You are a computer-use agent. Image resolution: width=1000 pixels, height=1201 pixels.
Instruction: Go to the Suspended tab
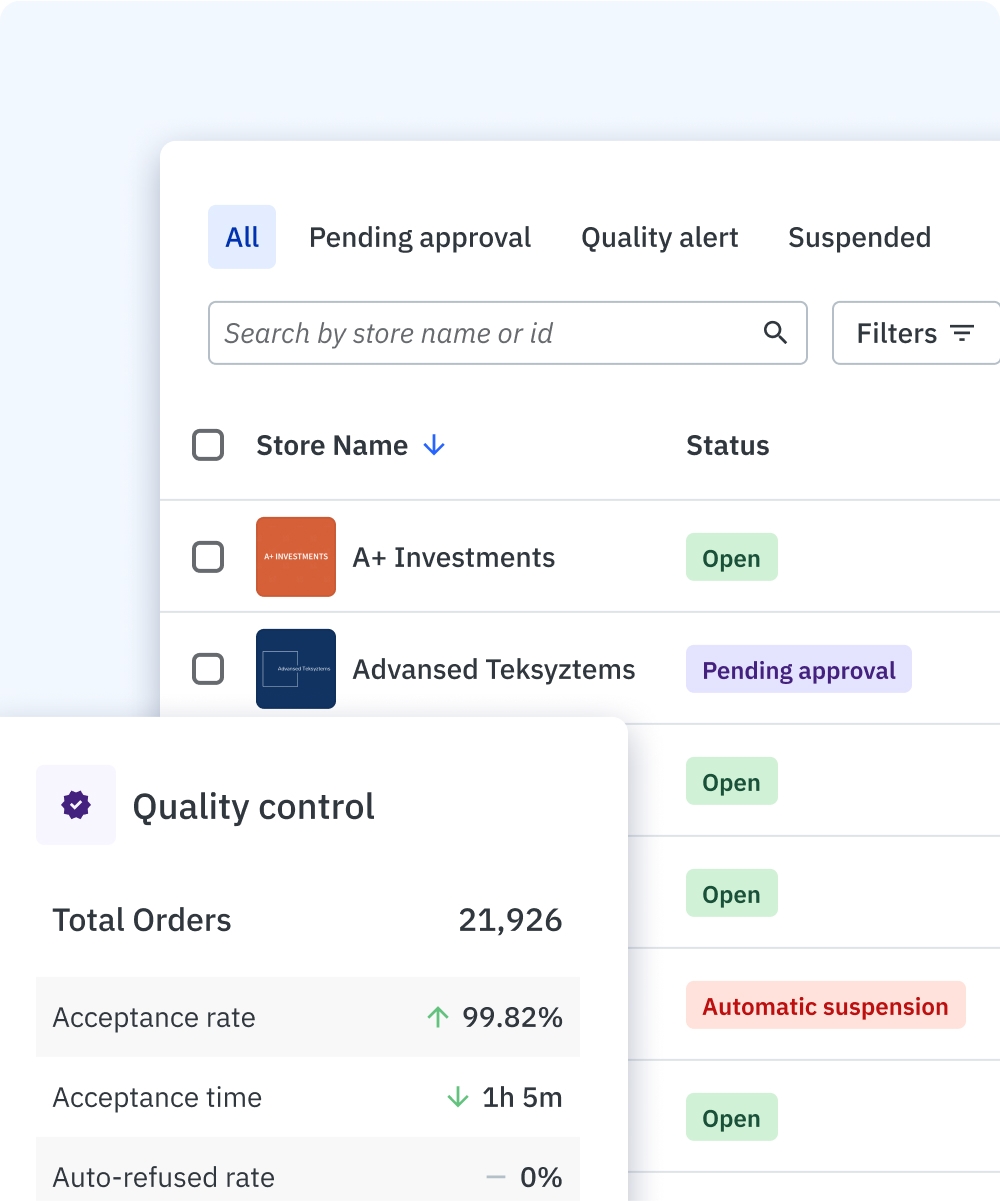coord(859,238)
